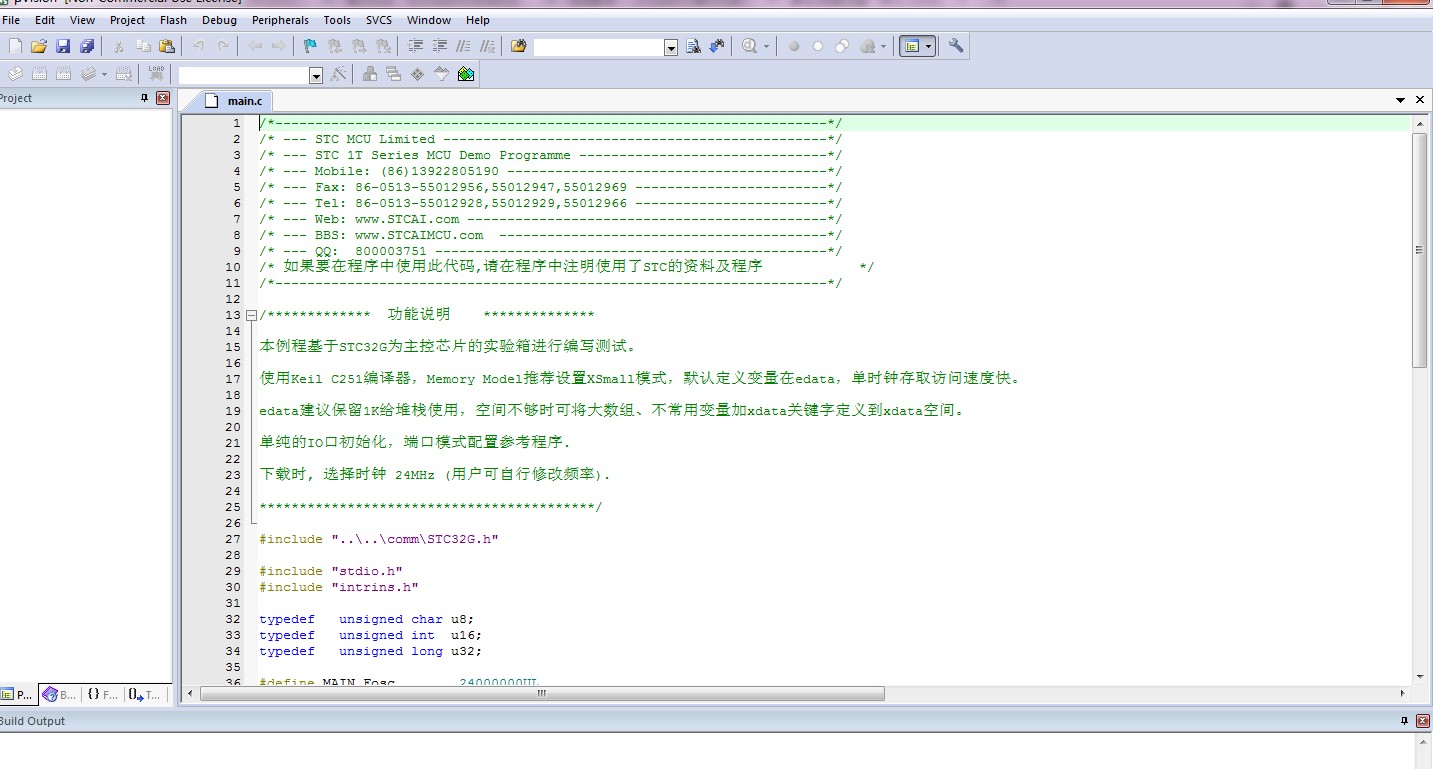Open the editor tab list dropdown arrow
This screenshot has width=1433, height=769.
[x=1401, y=100]
